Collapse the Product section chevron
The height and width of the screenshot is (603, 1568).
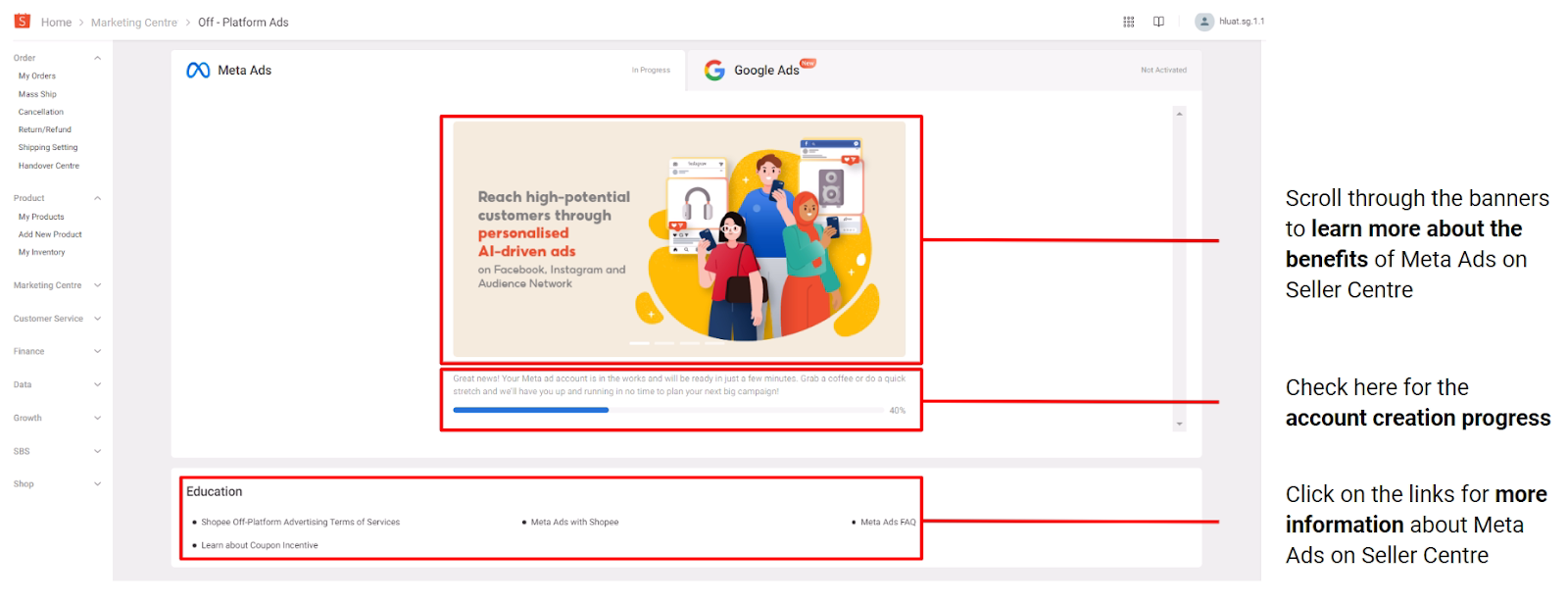(97, 198)
